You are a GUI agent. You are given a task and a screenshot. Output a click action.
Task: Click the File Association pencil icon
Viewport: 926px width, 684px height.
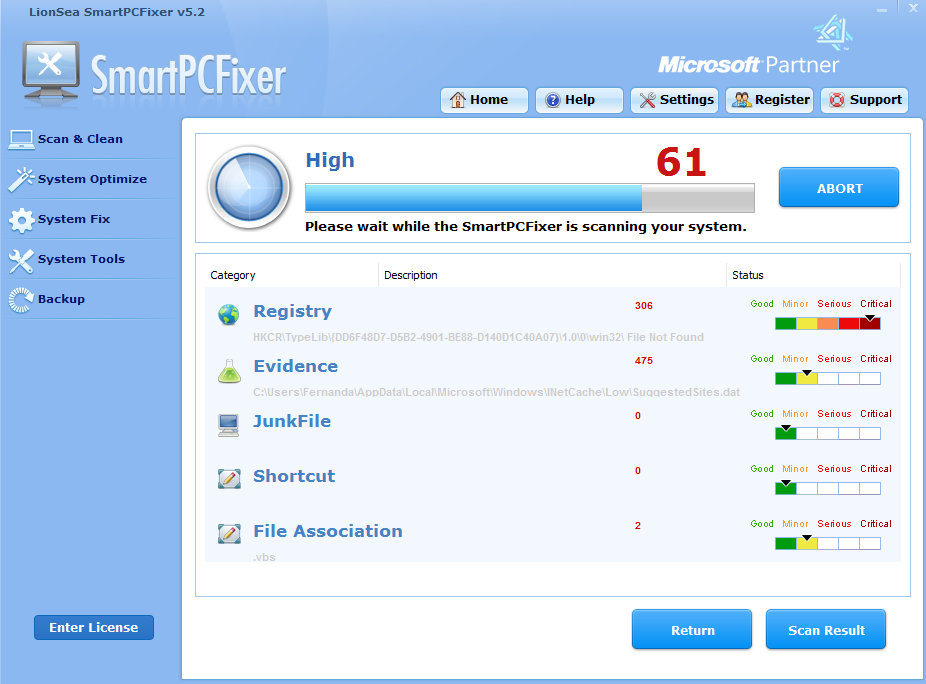(229, 533)
